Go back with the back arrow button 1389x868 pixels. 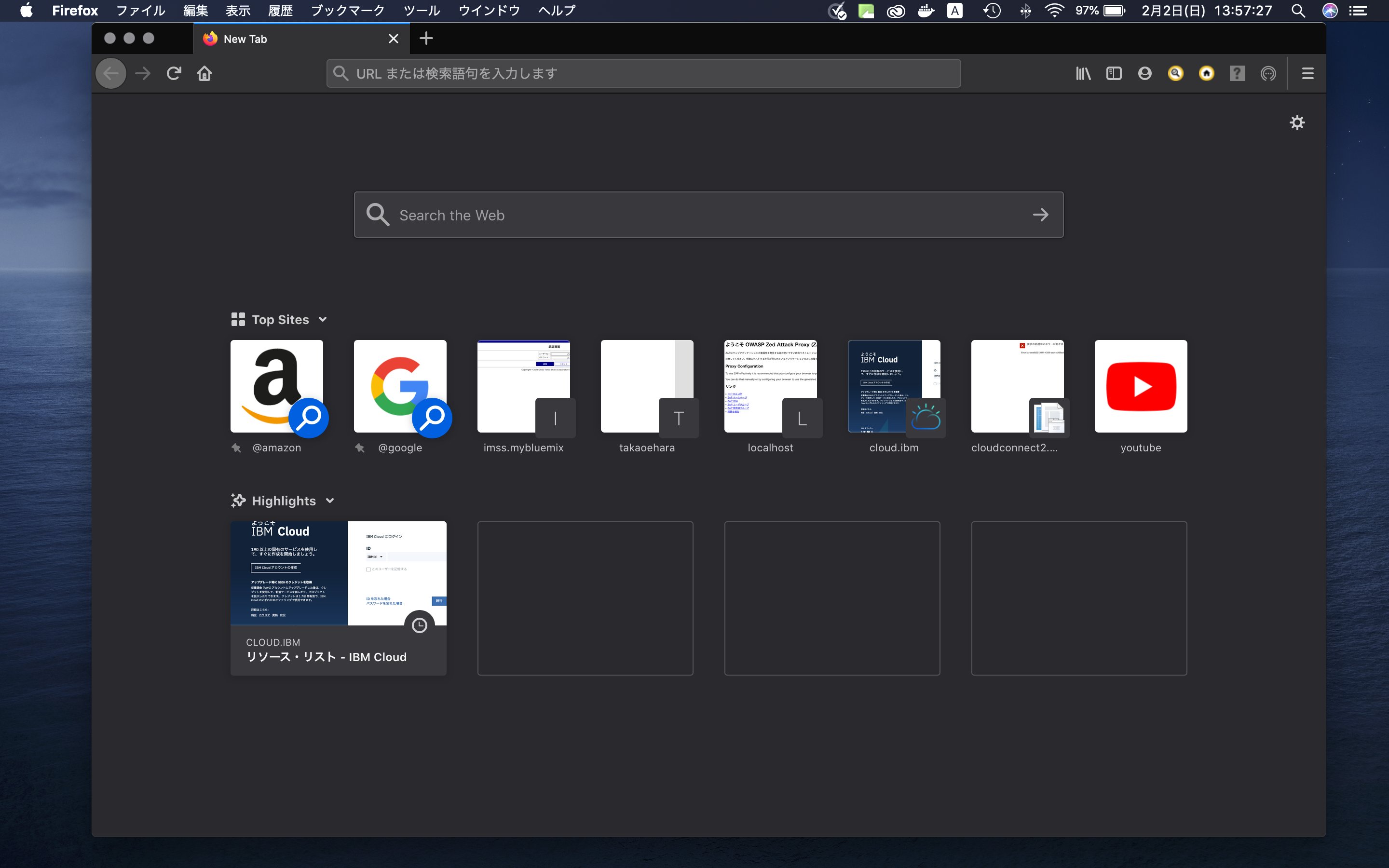click(x=111, y=73)
